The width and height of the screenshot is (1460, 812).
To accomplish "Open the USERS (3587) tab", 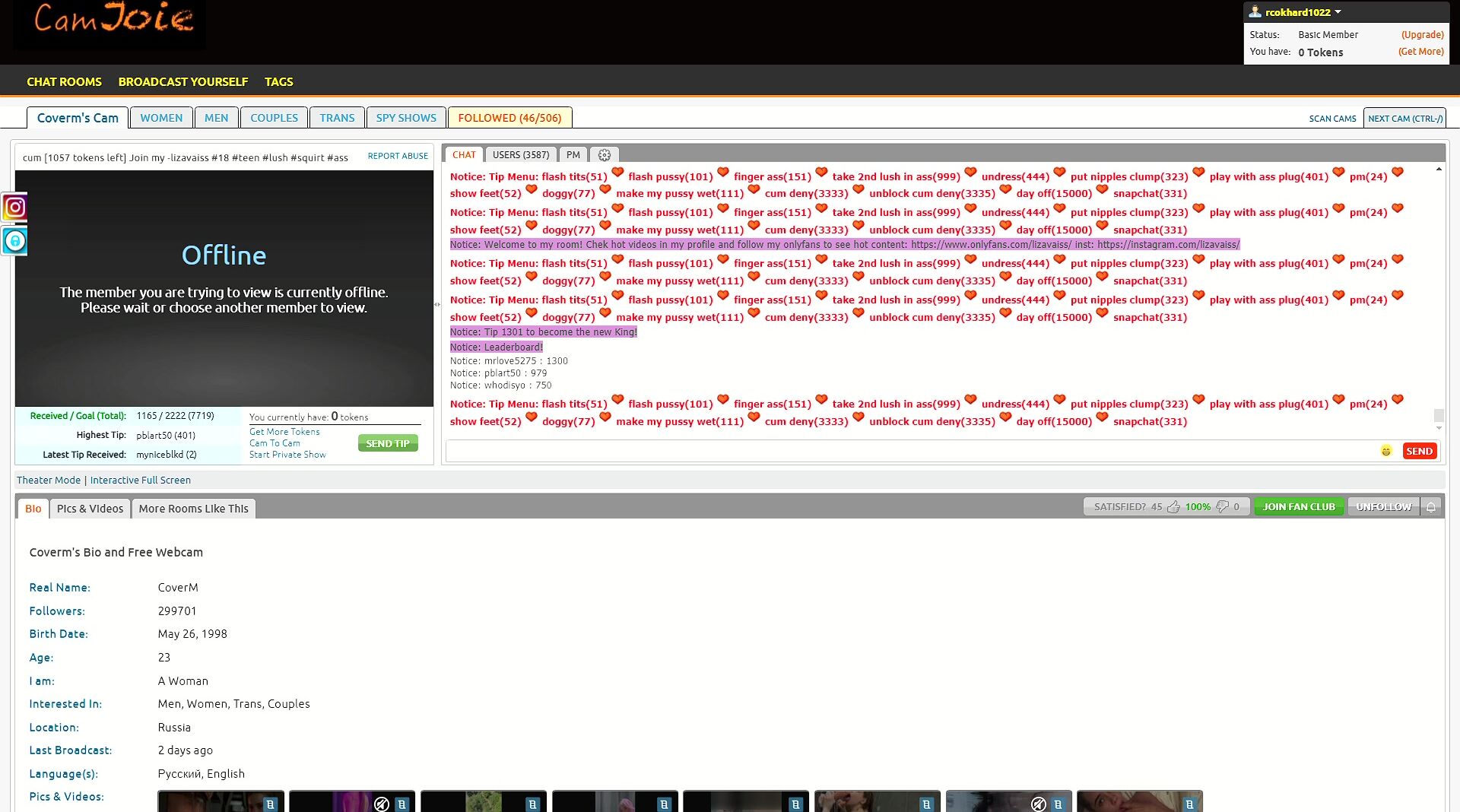I will tap(520, 155).
